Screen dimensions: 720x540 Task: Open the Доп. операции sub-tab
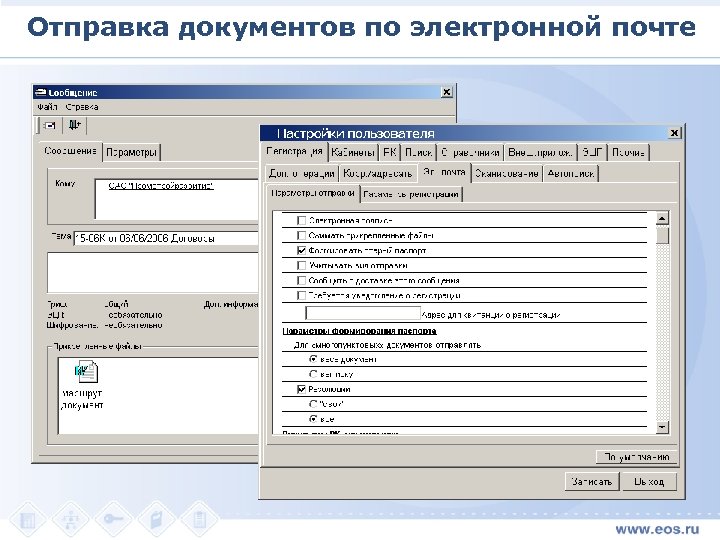pos(302,174)
